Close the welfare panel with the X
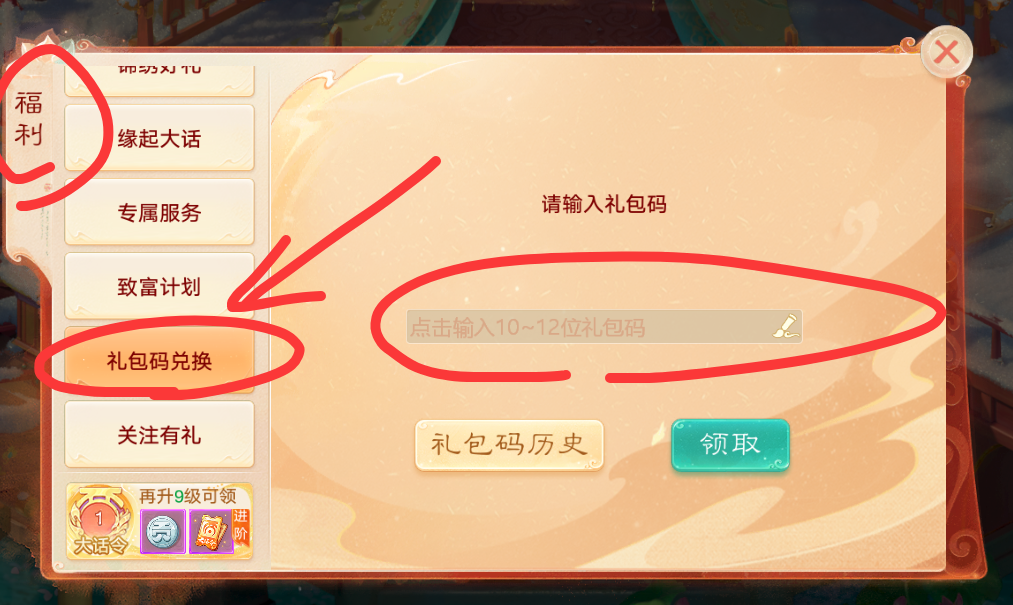Viewport: 1013px width, 605px height. pos(946,52)
